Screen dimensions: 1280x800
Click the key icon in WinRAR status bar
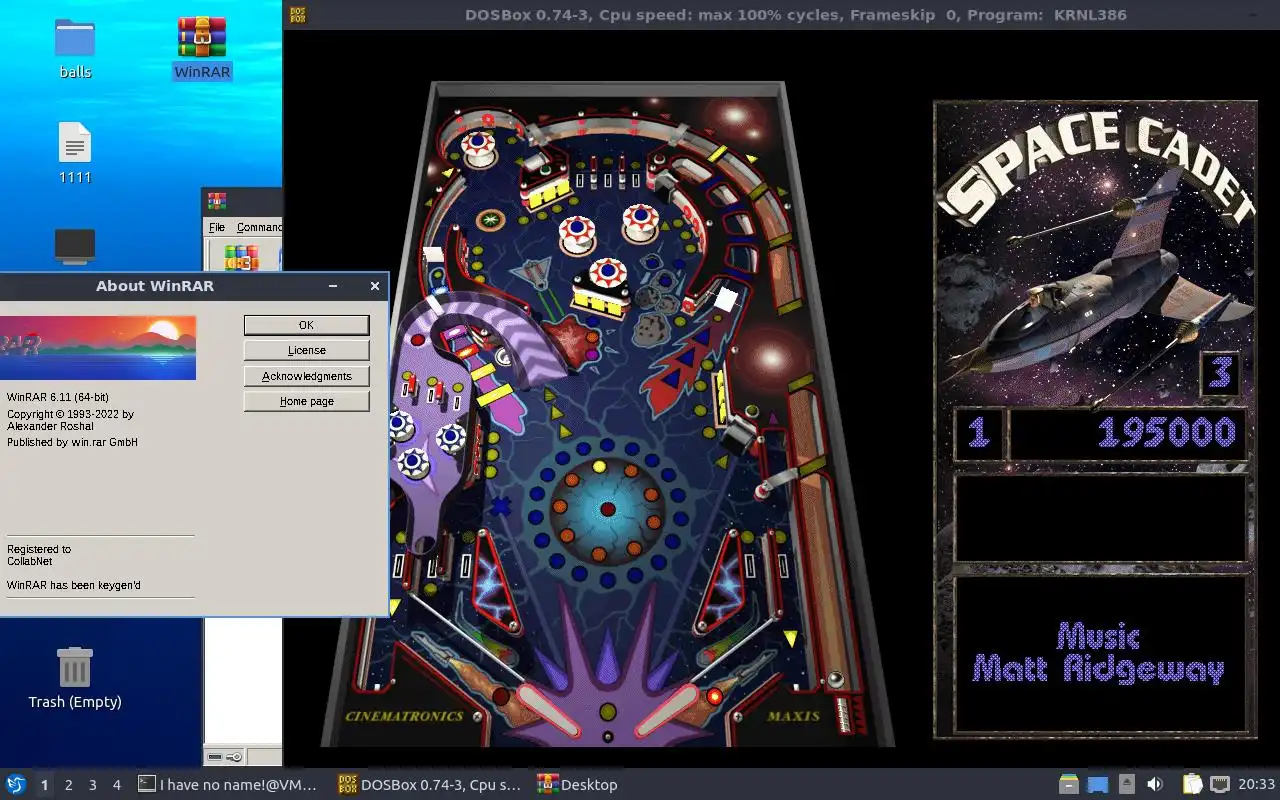[232, 757]
